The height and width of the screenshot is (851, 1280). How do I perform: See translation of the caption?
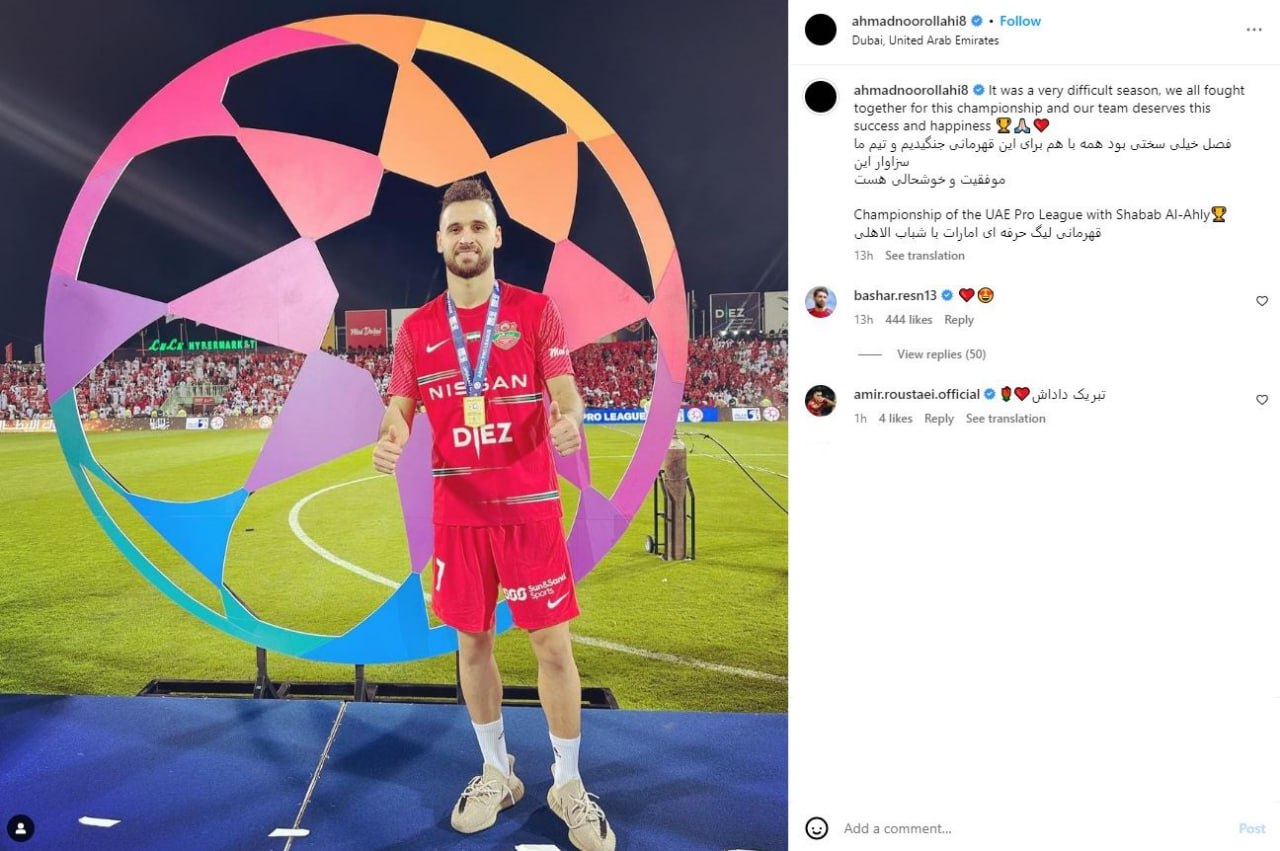pos(925,256)
